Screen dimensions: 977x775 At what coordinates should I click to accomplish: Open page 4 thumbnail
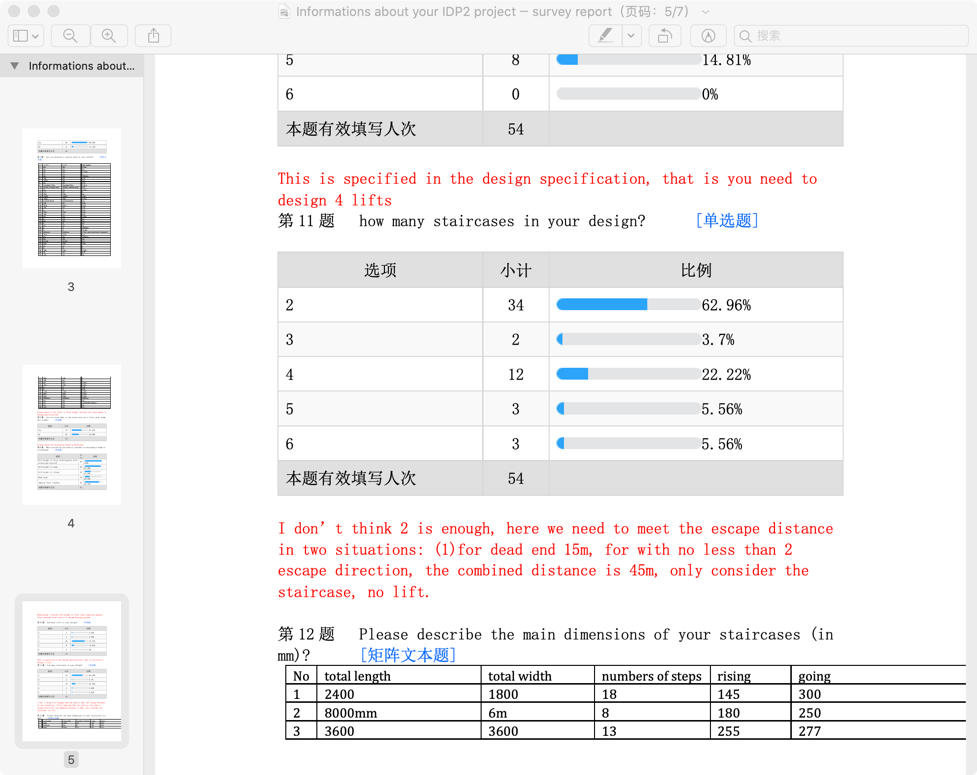point(72,435)
